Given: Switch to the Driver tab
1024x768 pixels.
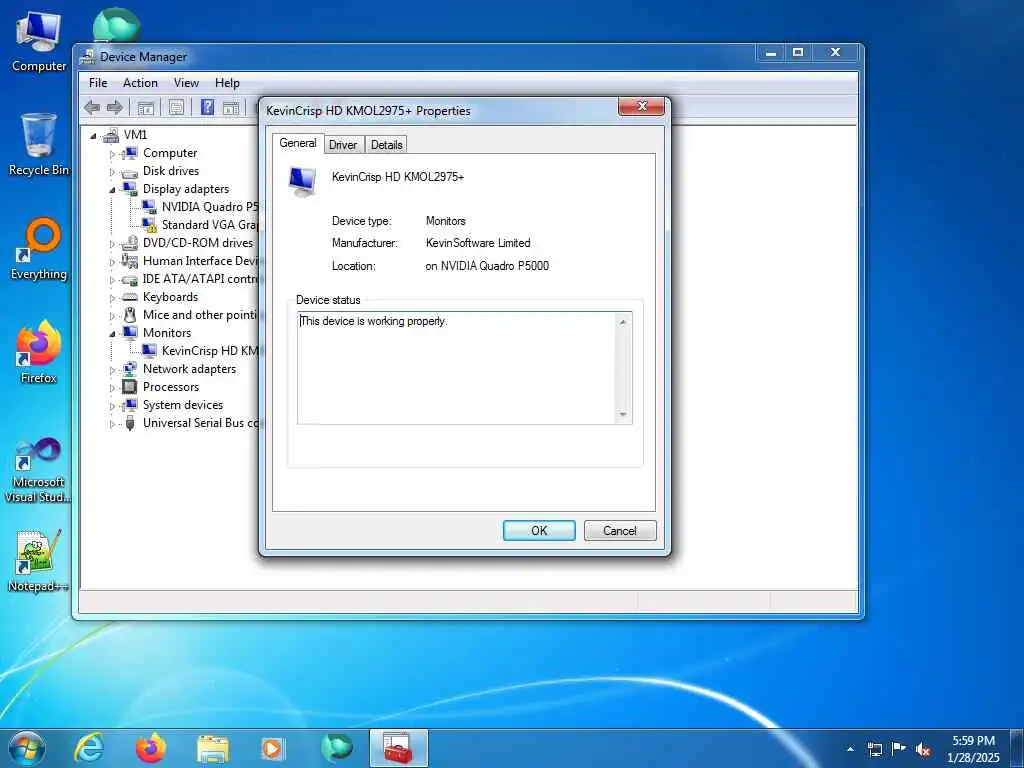Looking at the screenshot, I should point(343,145).
